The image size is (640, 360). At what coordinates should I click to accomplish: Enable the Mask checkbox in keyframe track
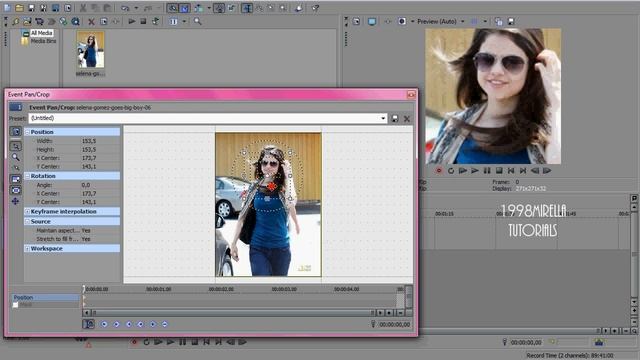coord(16,305)
